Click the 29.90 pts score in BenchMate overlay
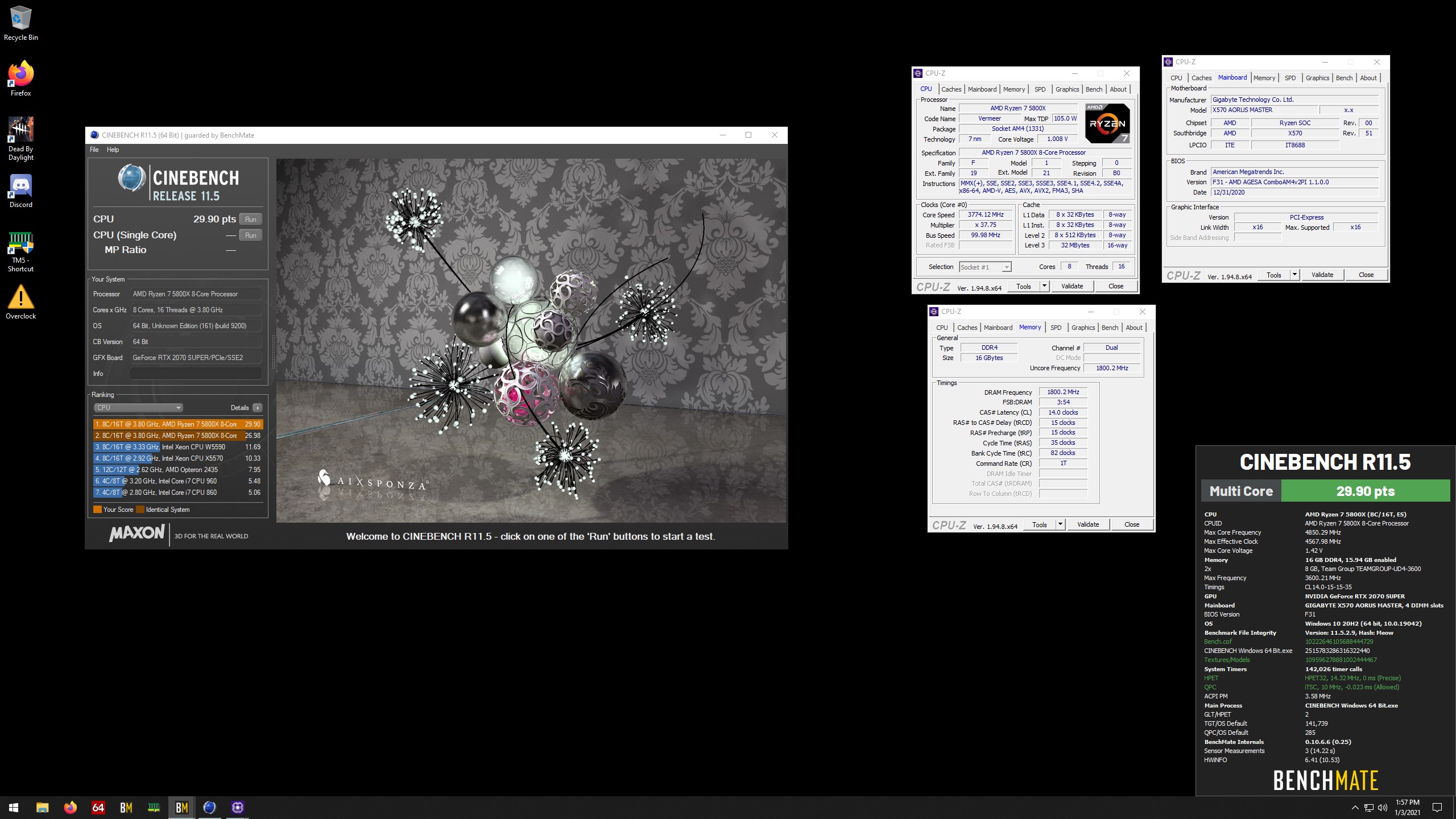 [x=1365, y=491]
